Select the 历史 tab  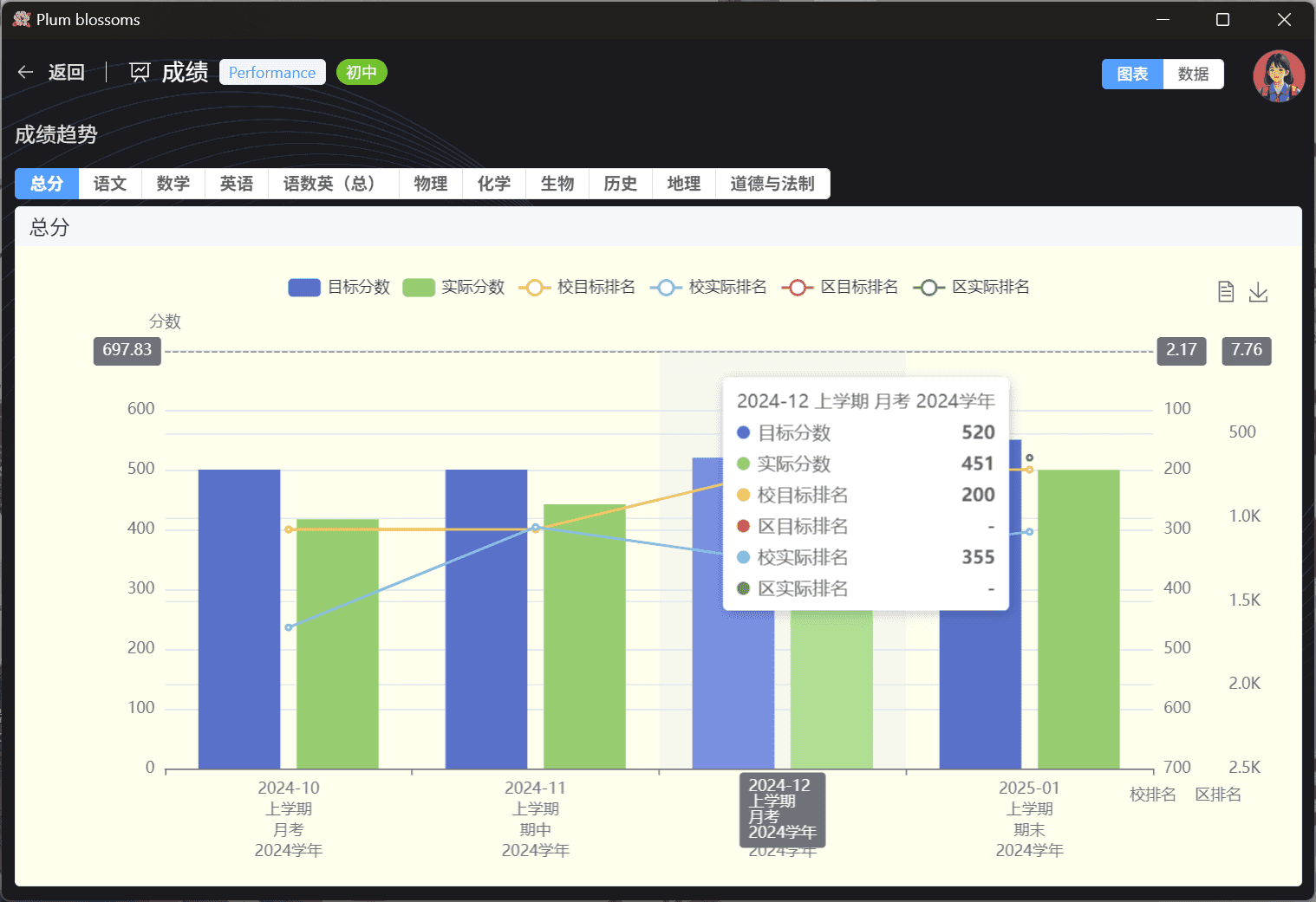pyautogui.click(x=621, y=184)
